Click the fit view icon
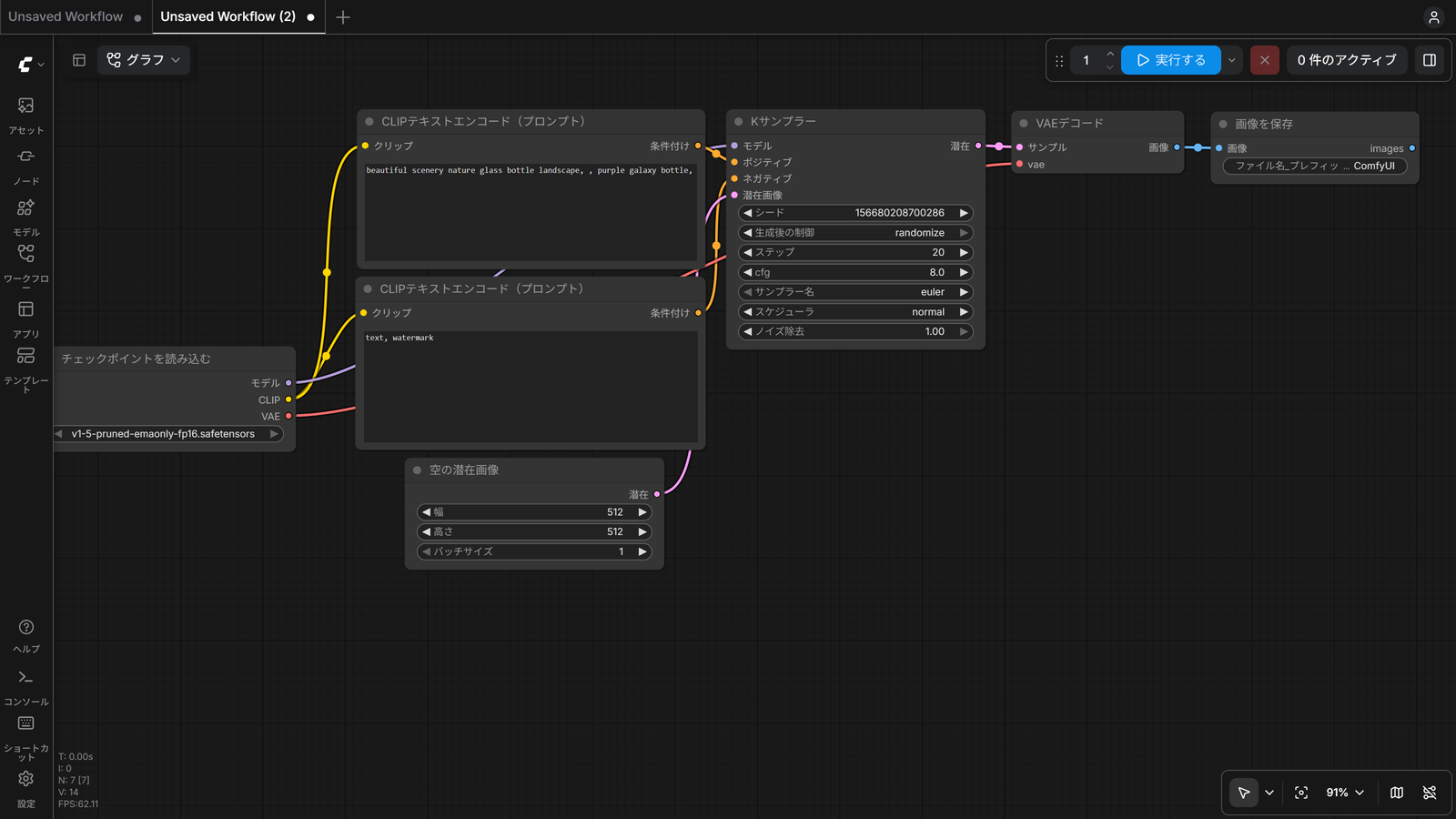 [1301, 793]
